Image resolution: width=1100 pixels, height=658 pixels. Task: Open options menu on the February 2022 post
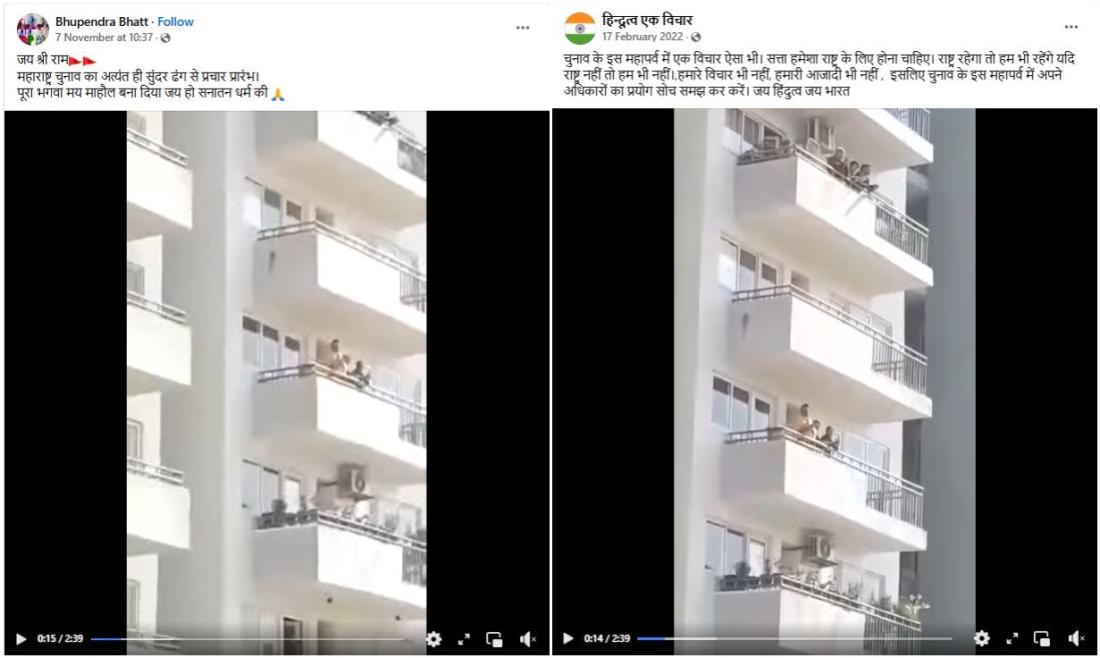click(1071, 27)
